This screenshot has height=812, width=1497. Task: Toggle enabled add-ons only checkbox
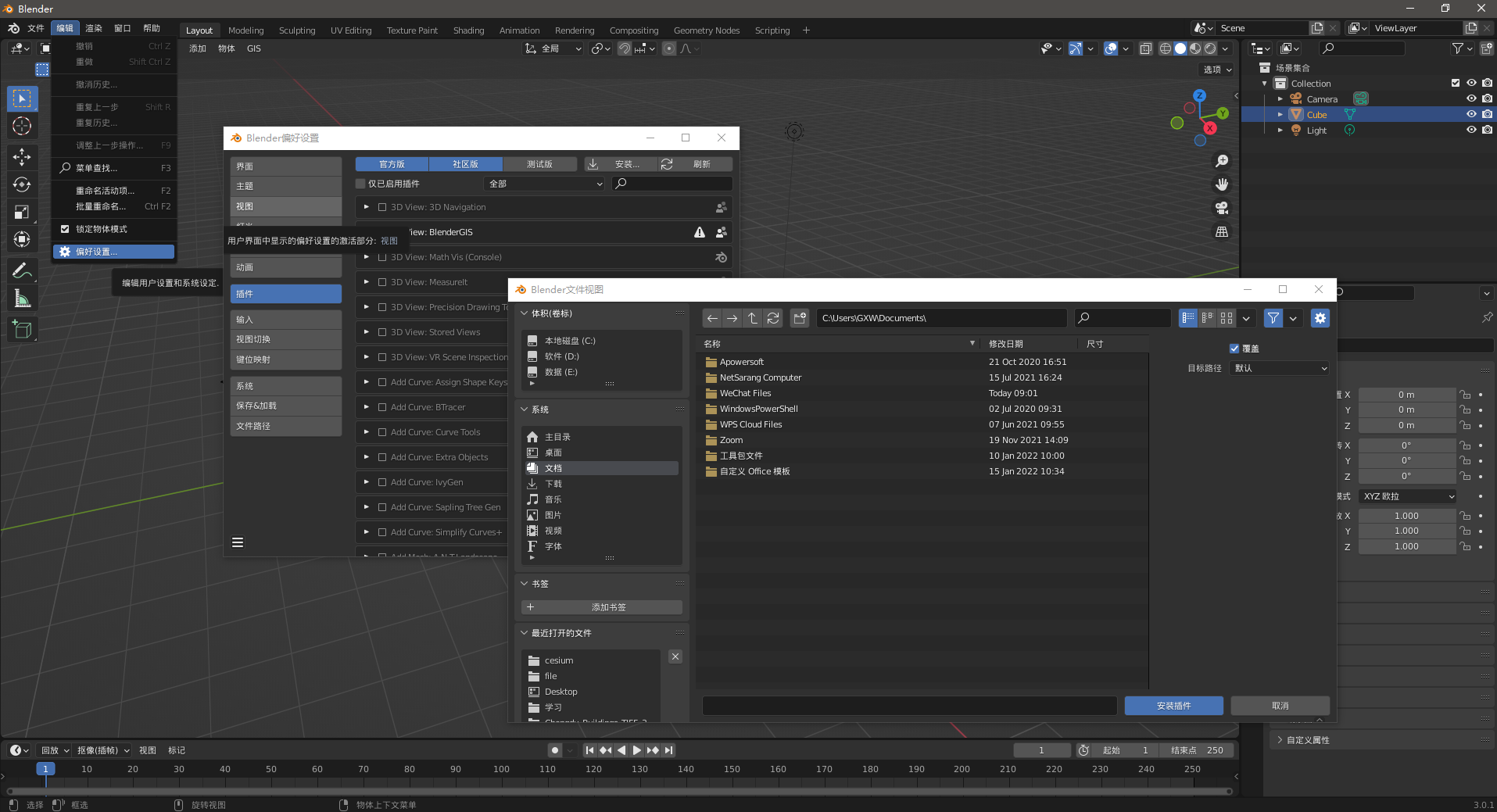[360, 184]
